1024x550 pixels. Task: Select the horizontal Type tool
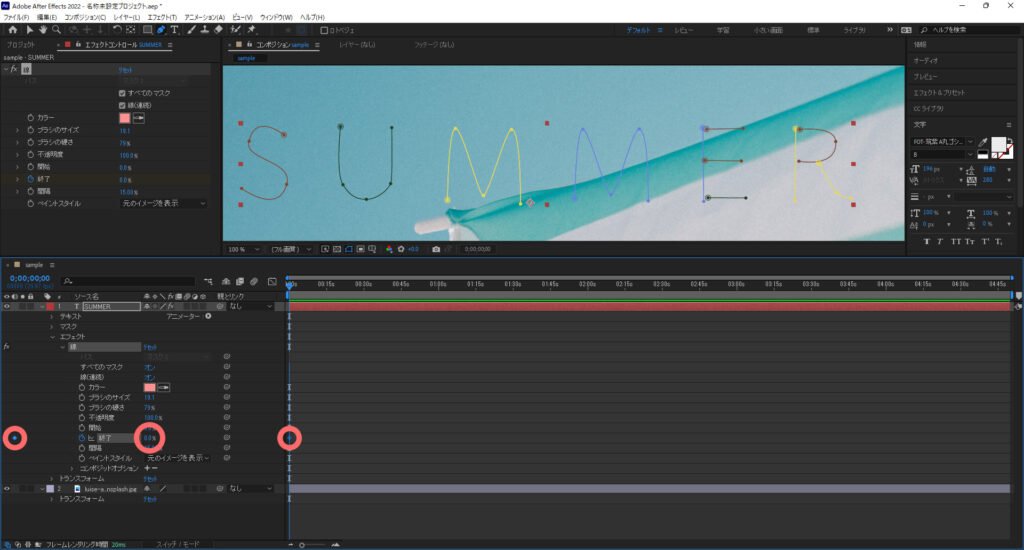(x=175, y=30)
